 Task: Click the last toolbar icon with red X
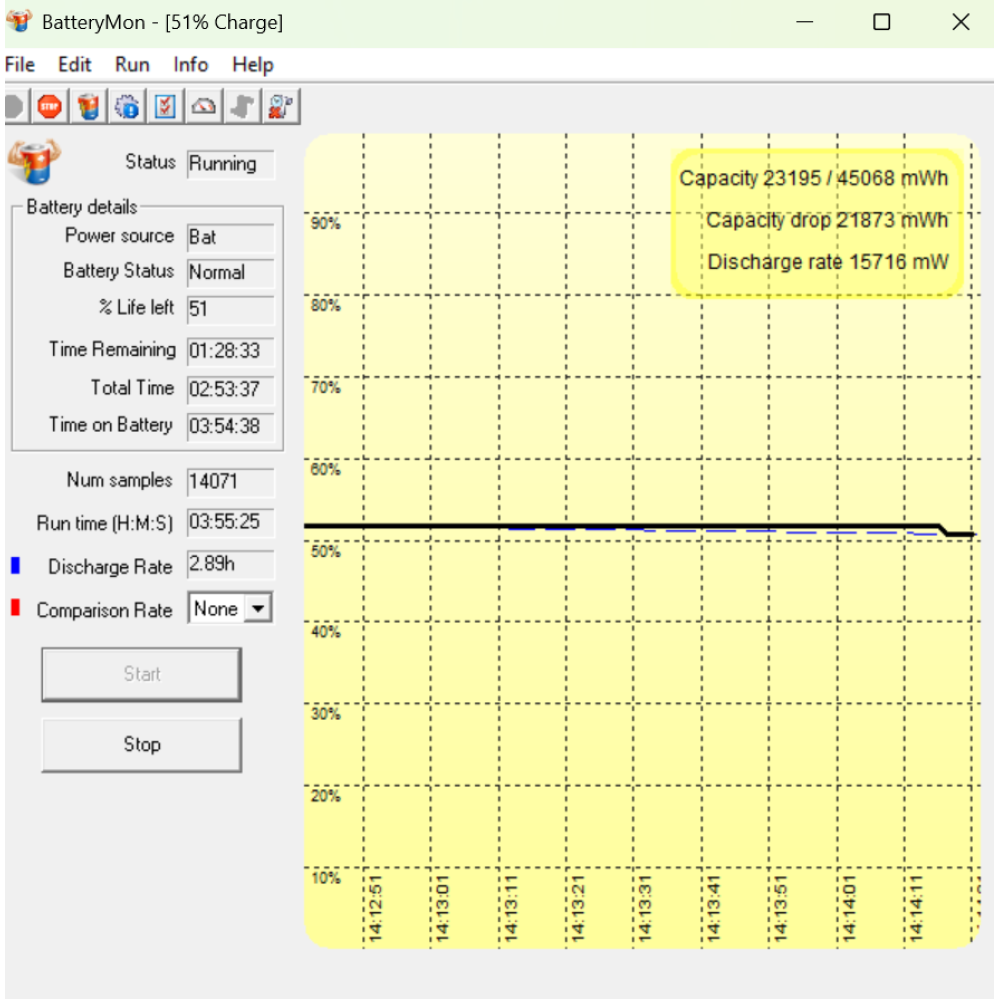coord(280,106)
